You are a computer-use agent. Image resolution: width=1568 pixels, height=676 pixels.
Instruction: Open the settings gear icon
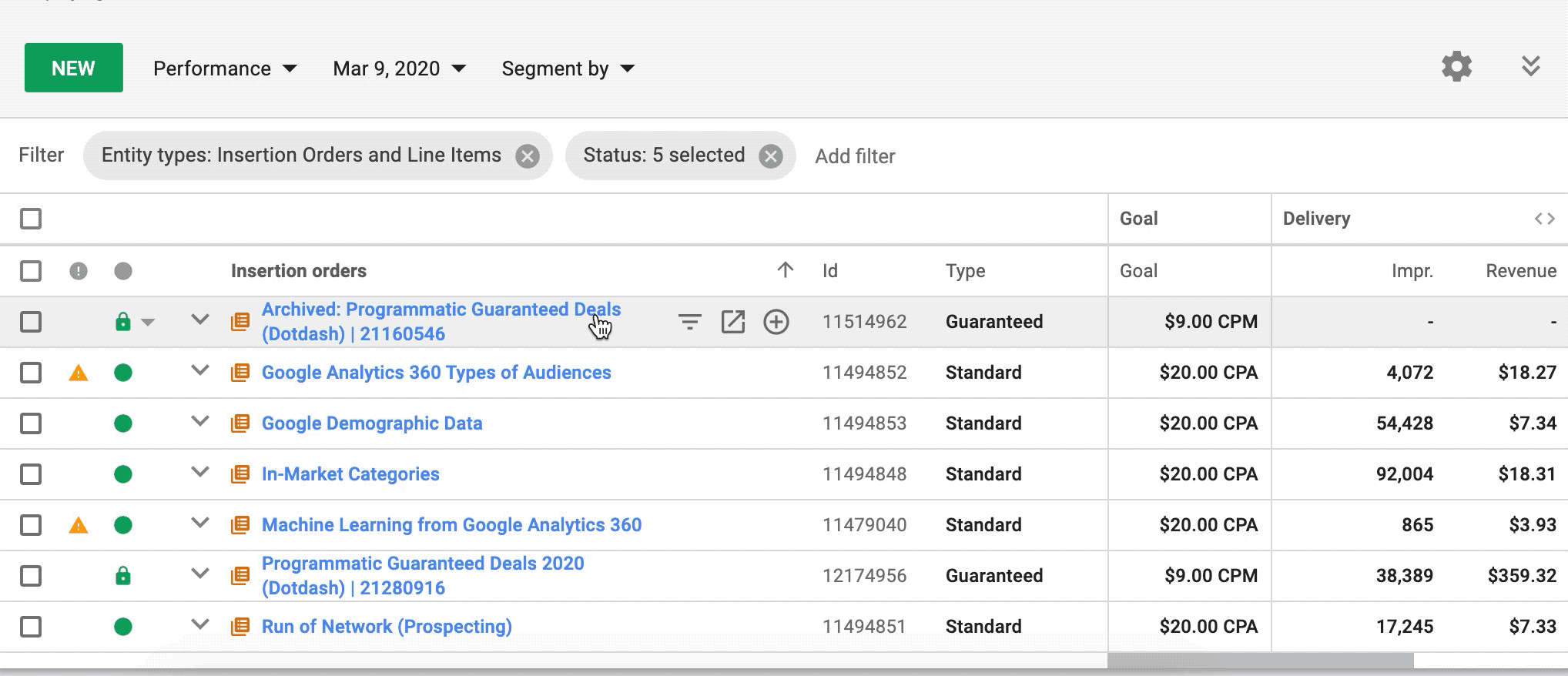(1456, 67)
